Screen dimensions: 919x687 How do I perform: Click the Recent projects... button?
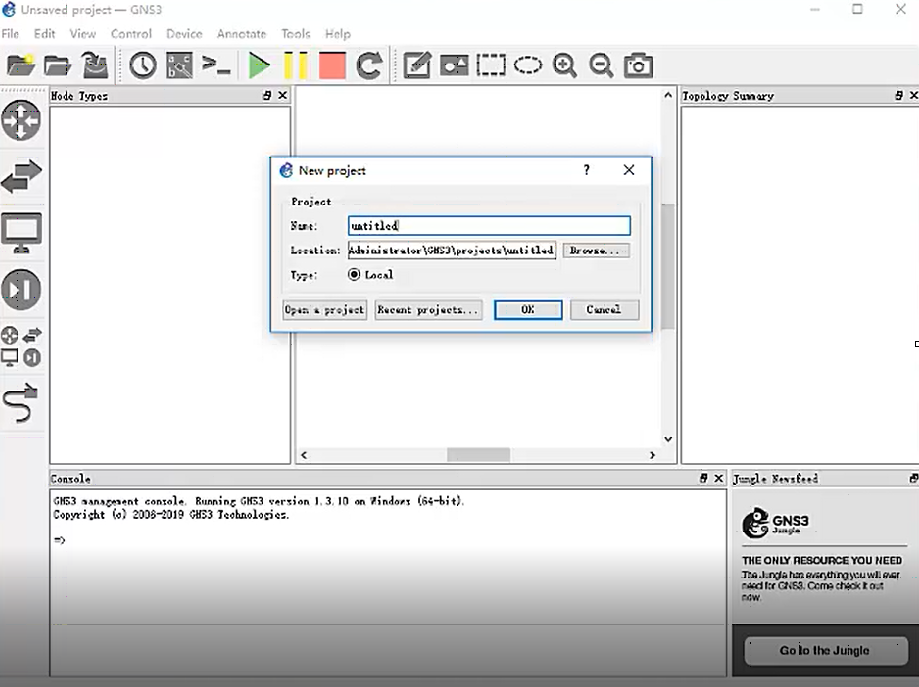click(x=428, y=310)
